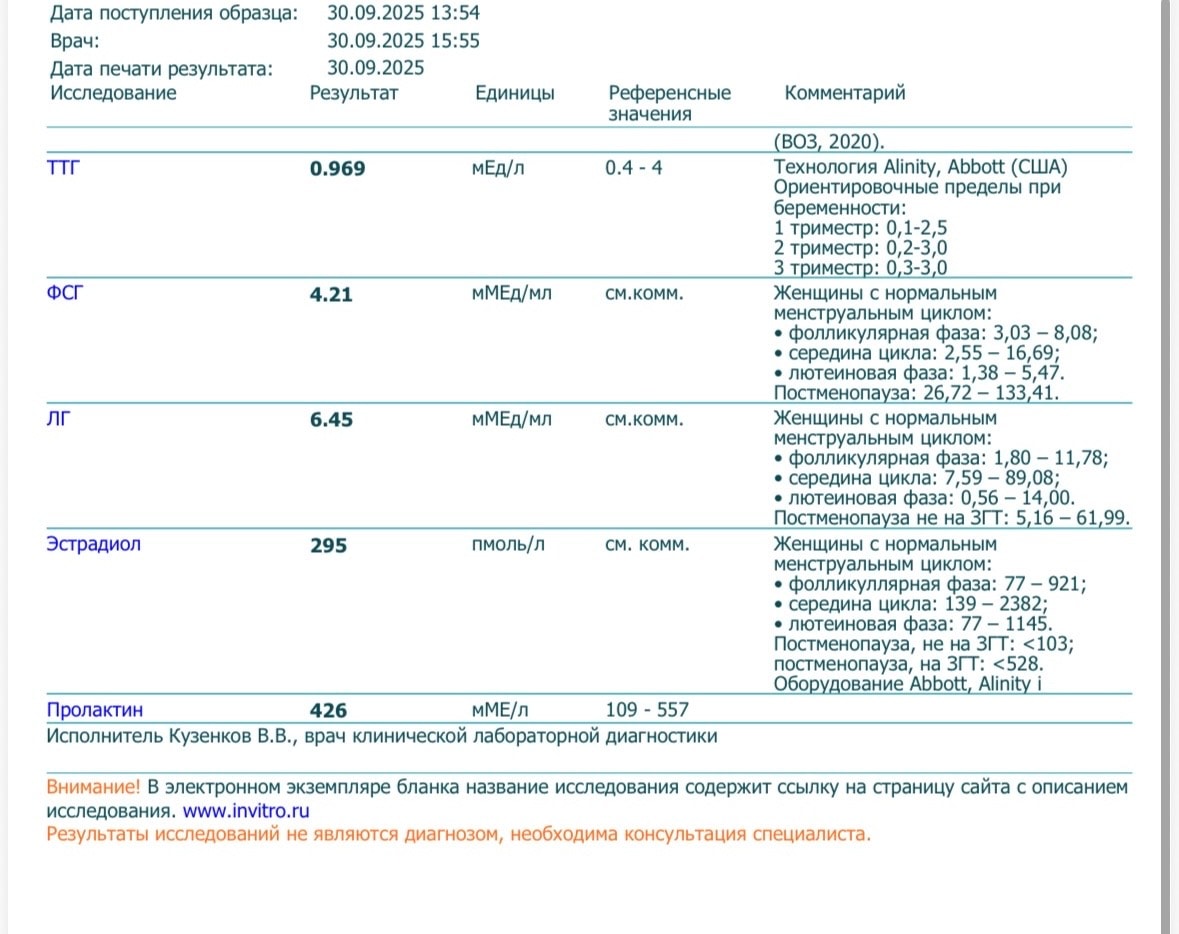Click the 'Дата поступления образца:' label

[174, 13]
